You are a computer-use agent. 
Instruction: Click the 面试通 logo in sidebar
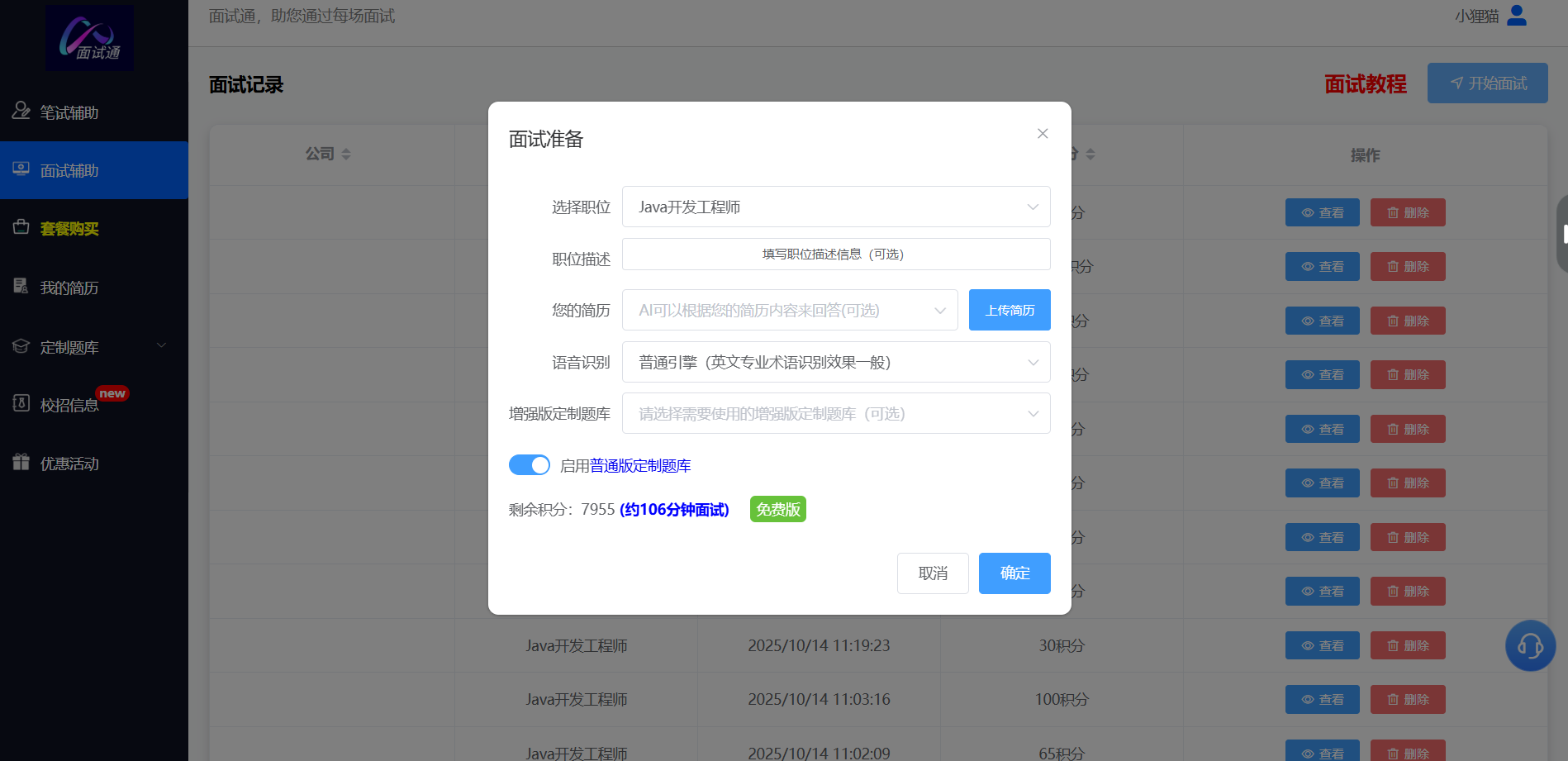pos(89,38)
